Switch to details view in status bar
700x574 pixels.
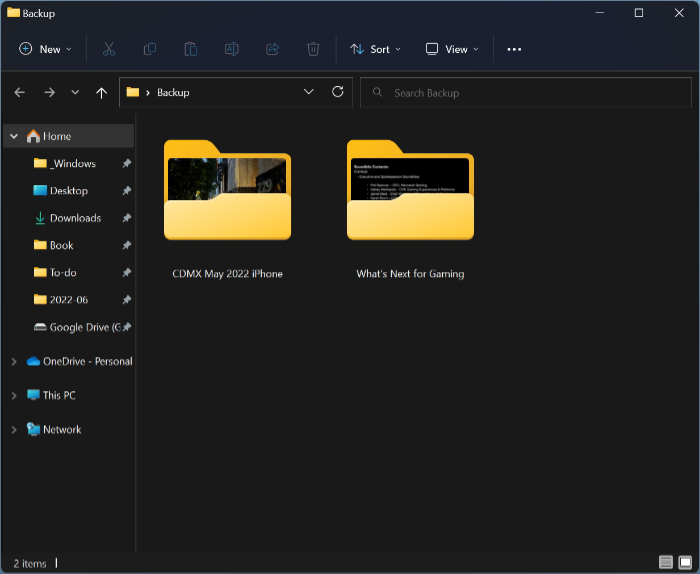(666, 563)
